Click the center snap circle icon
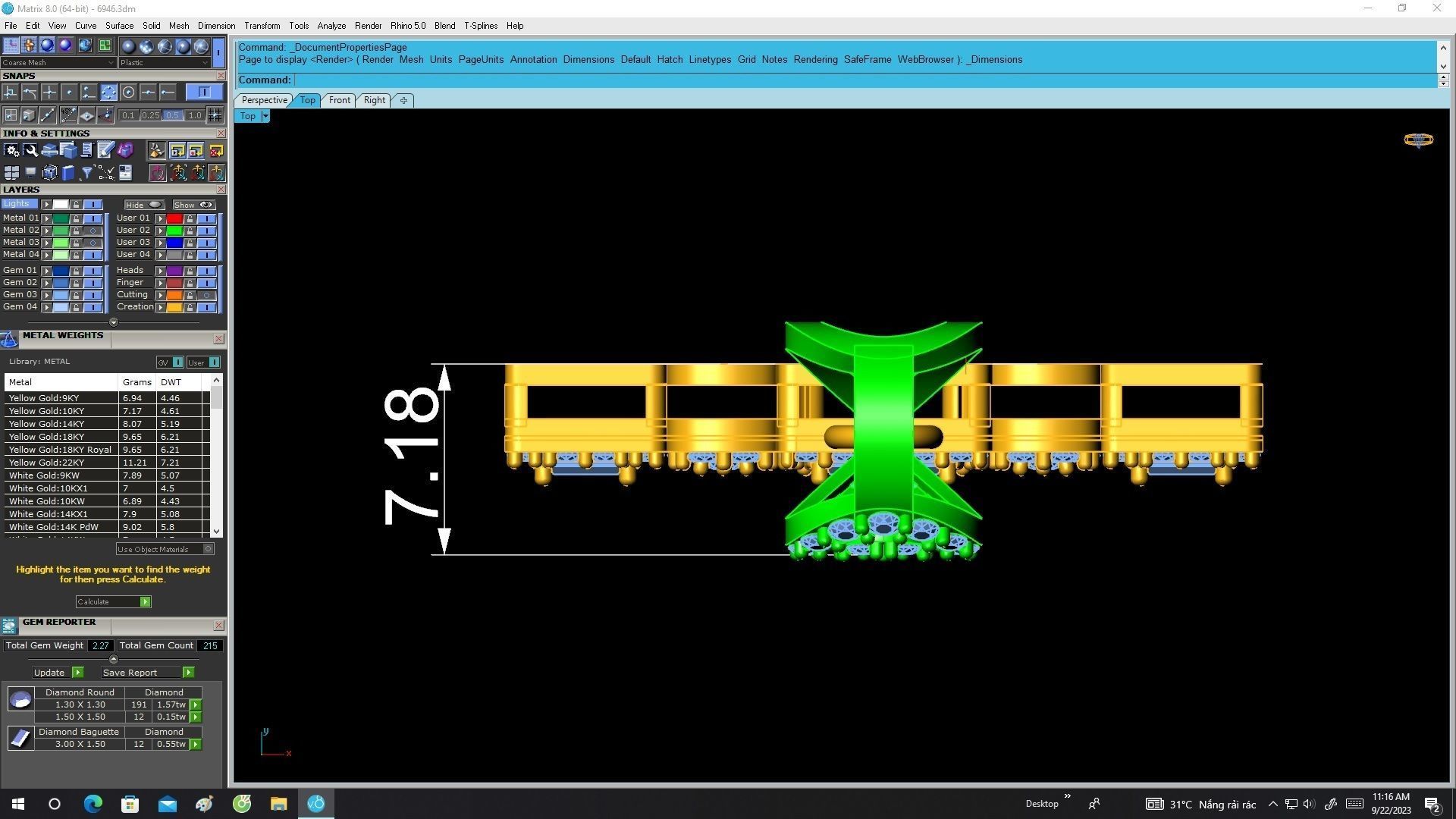 128,93
